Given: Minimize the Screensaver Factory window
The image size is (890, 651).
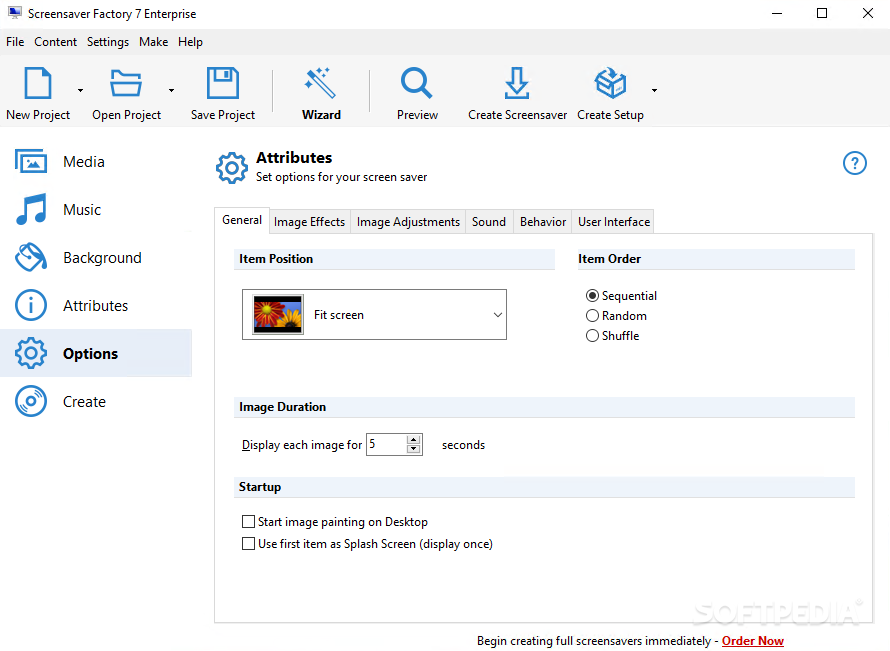Looking at the screenshot, I should [777, 13].
